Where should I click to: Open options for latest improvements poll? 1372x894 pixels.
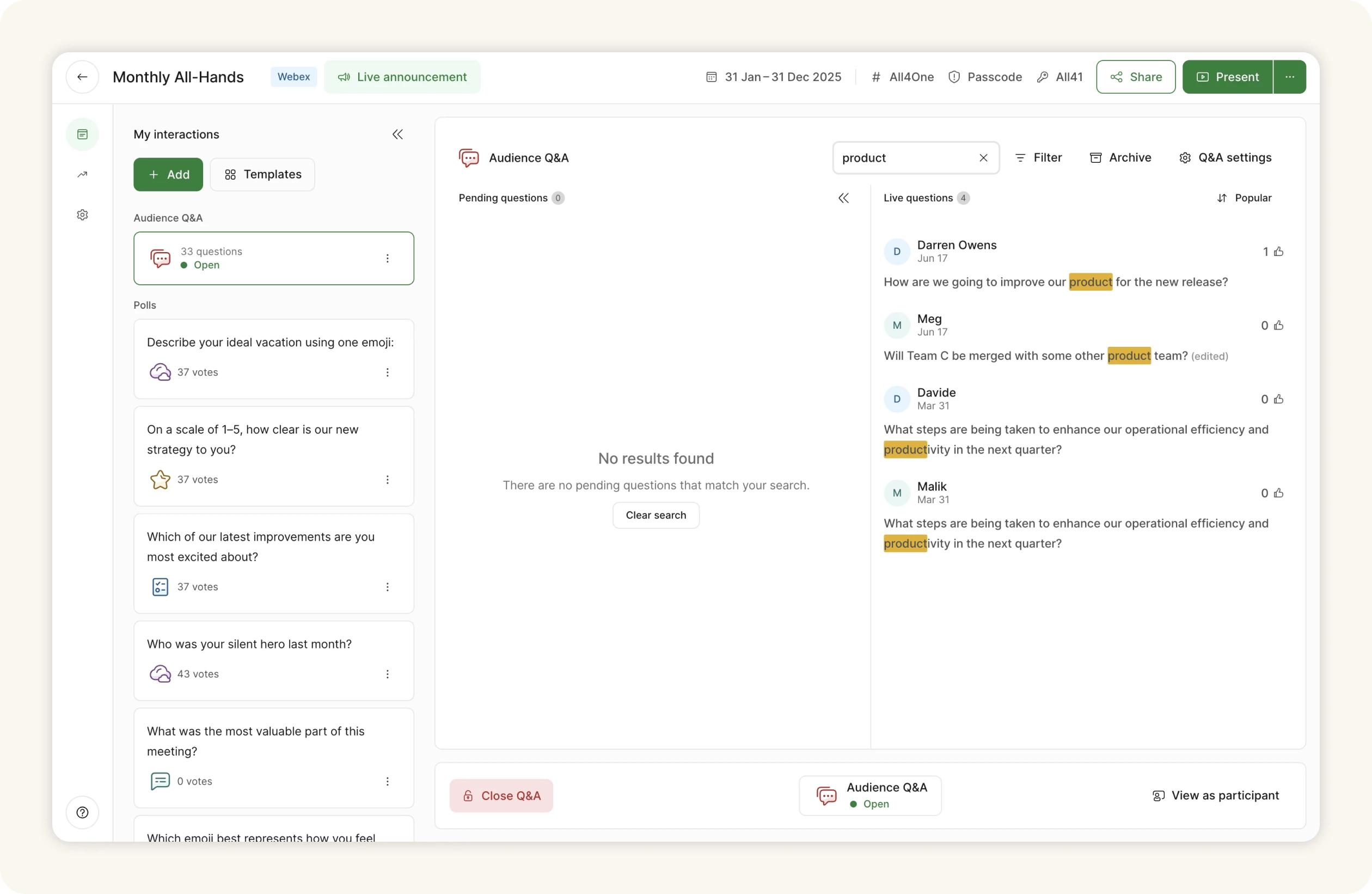[x=388, y=587]
